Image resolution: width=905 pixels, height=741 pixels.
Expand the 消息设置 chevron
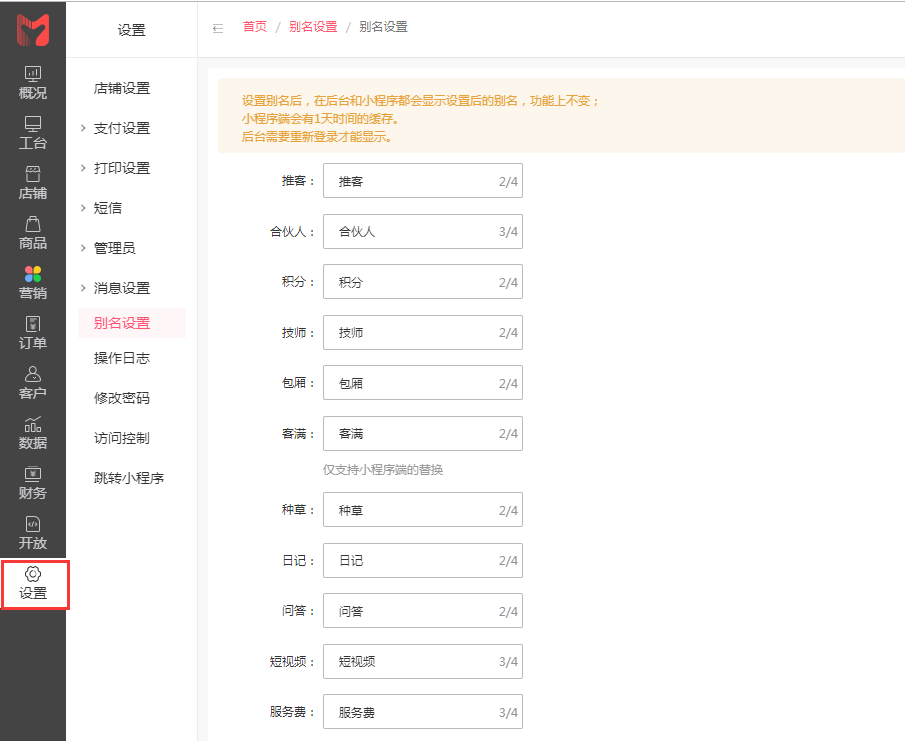point(83,288)
